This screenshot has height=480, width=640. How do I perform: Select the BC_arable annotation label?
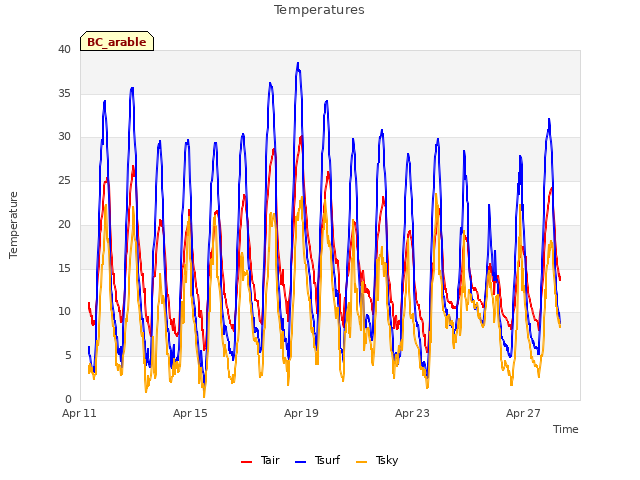[x=117, y=42]
